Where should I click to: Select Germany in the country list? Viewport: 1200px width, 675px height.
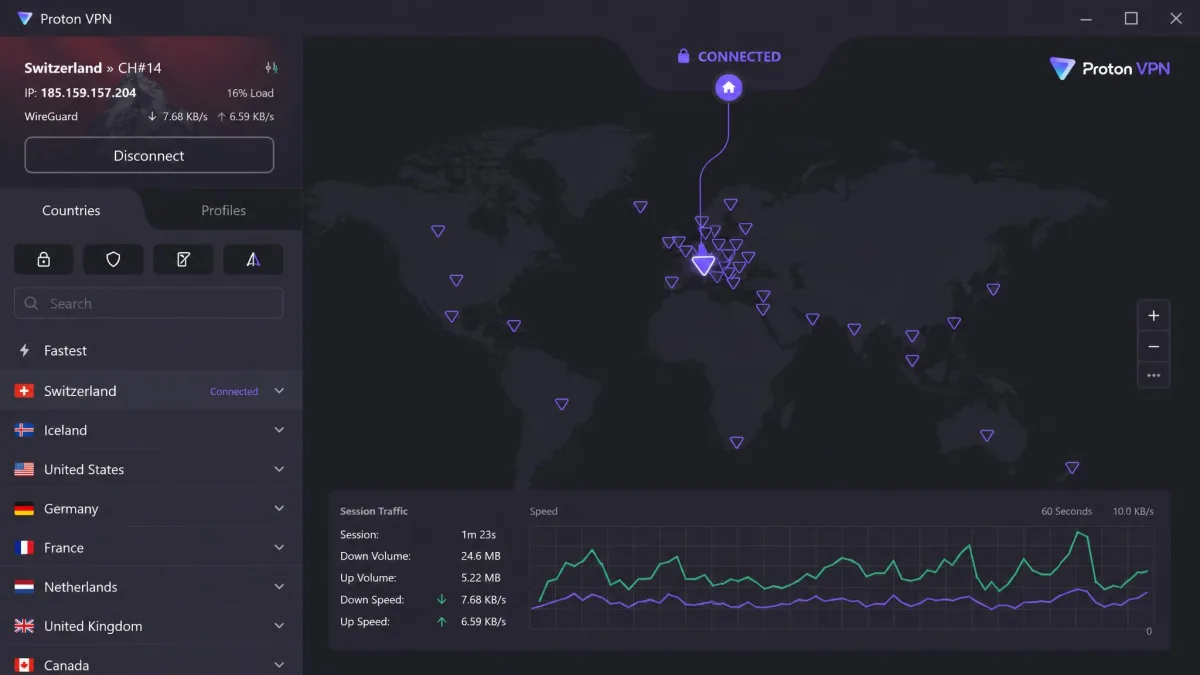pyautogui.click(x=151, y=508)
